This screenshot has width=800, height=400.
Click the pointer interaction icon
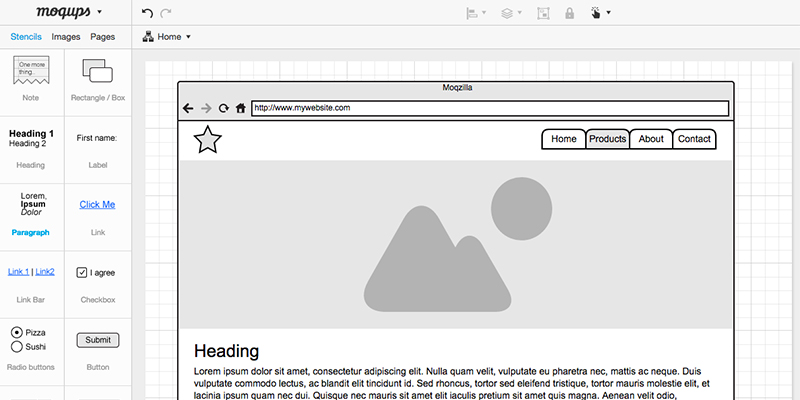(x=595, y=13)
